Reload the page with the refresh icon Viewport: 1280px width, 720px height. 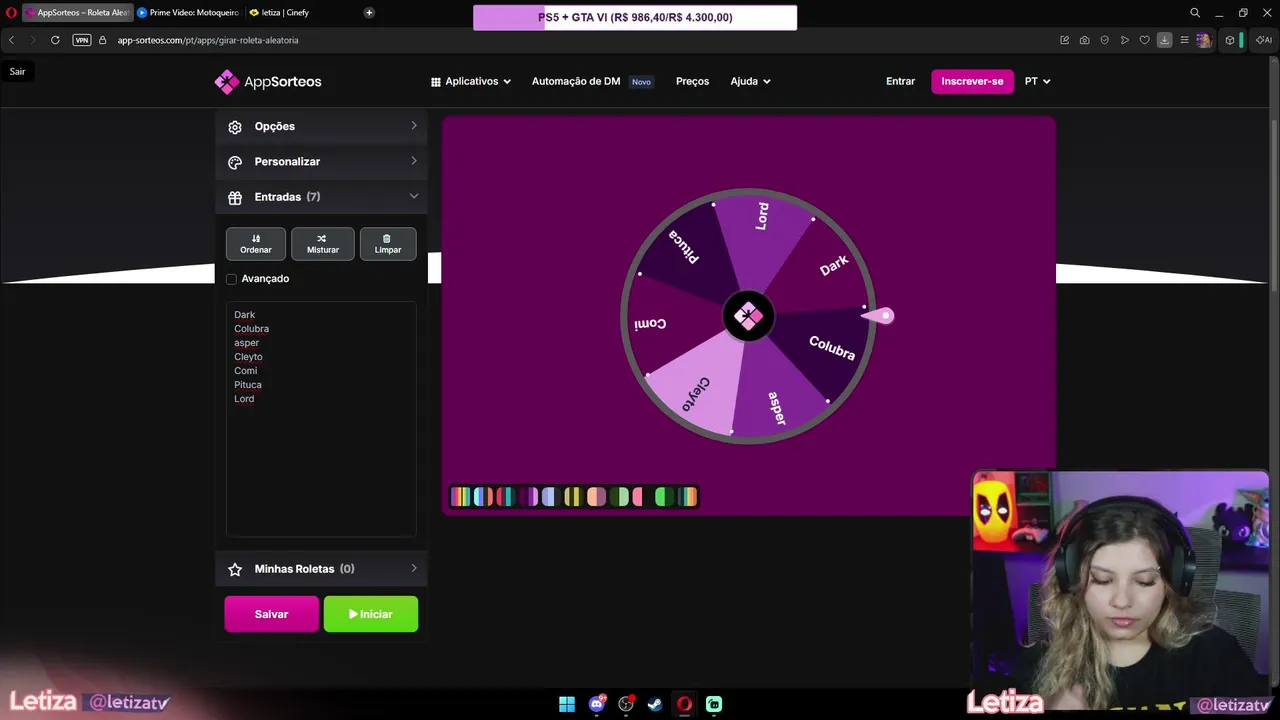[55, 40]
